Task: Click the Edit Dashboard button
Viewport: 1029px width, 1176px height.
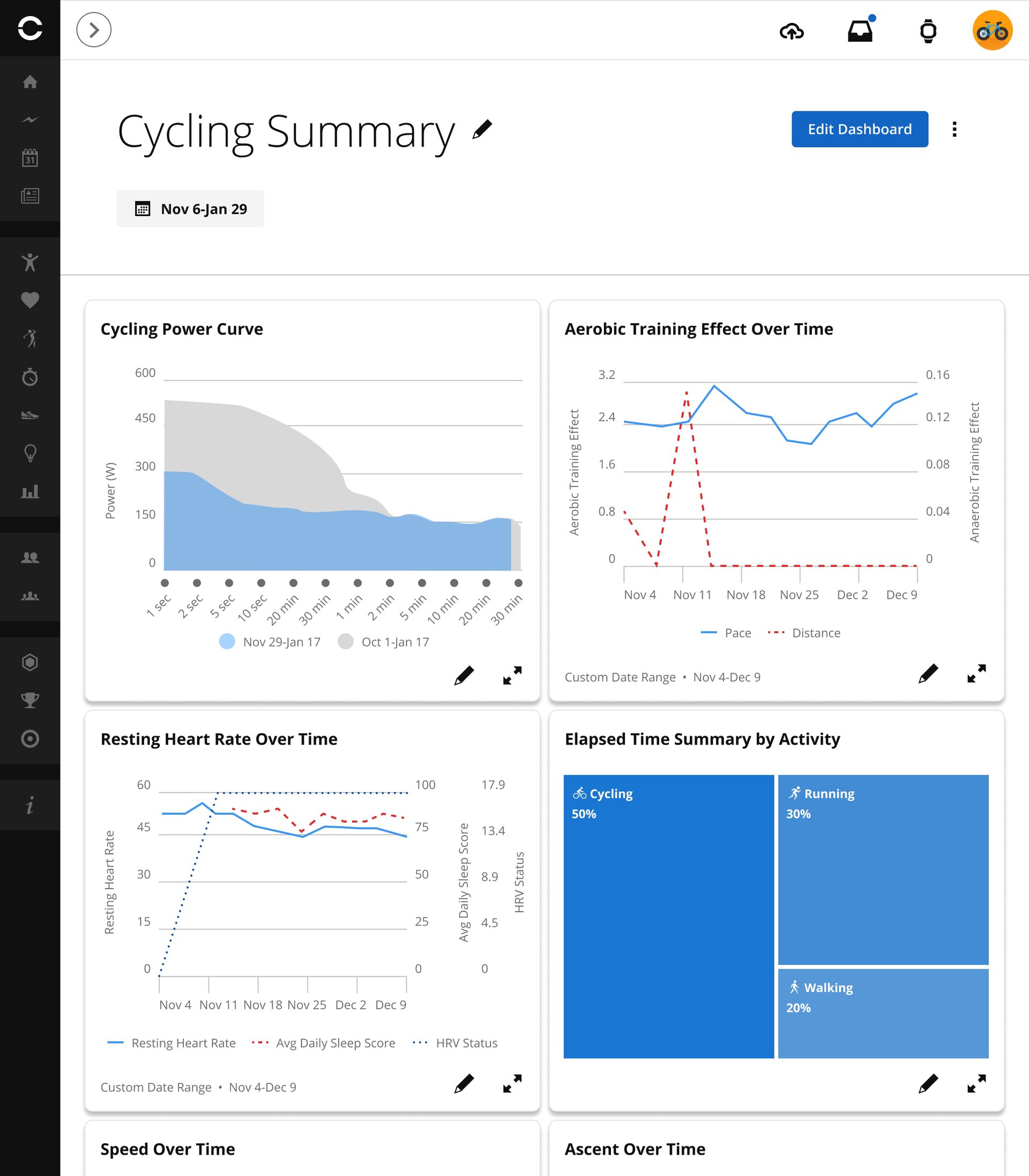Action: (860, 129)
